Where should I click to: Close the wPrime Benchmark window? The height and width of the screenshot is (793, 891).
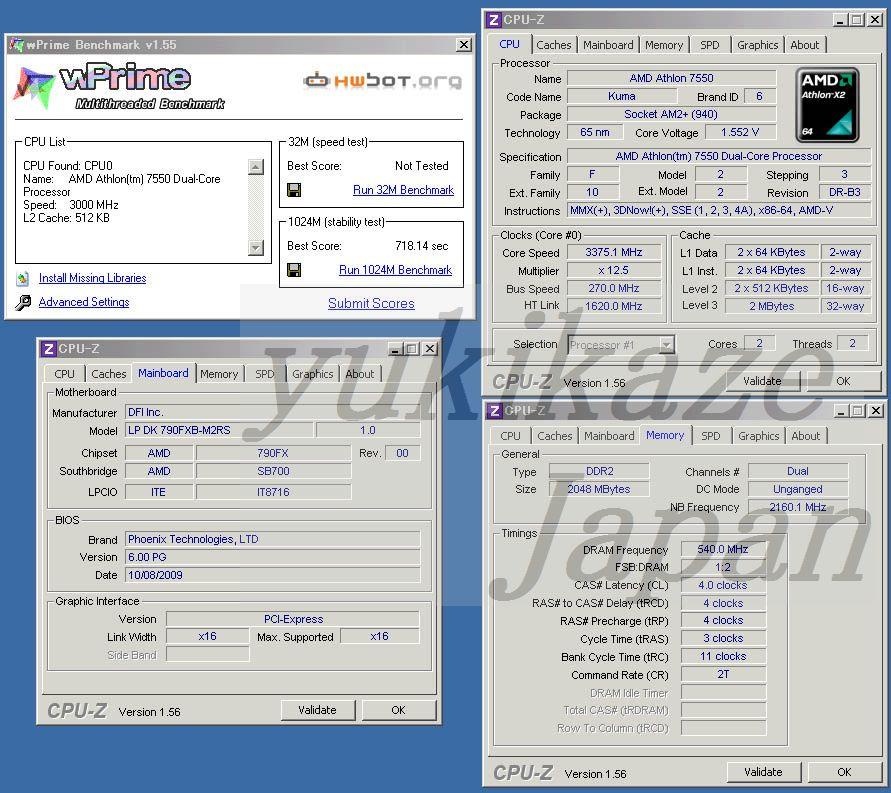pos(464,44)
